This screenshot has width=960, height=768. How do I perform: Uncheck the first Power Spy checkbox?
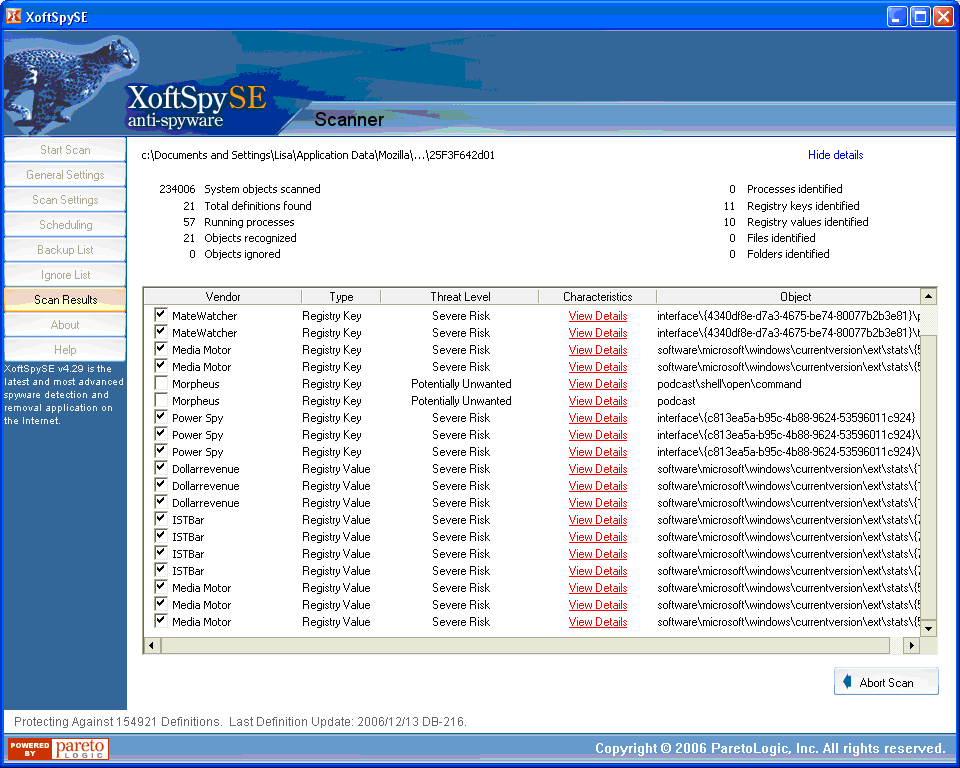[160, 417]
